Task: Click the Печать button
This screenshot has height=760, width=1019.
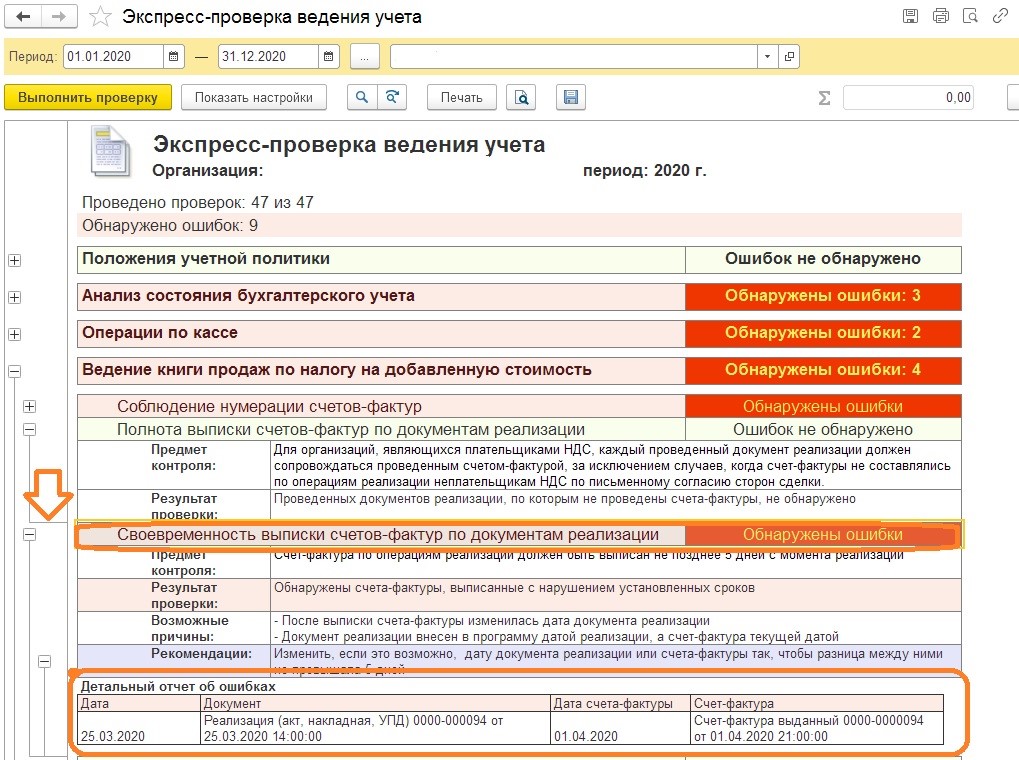Action: pyautogui.click(x=461, y=98)
